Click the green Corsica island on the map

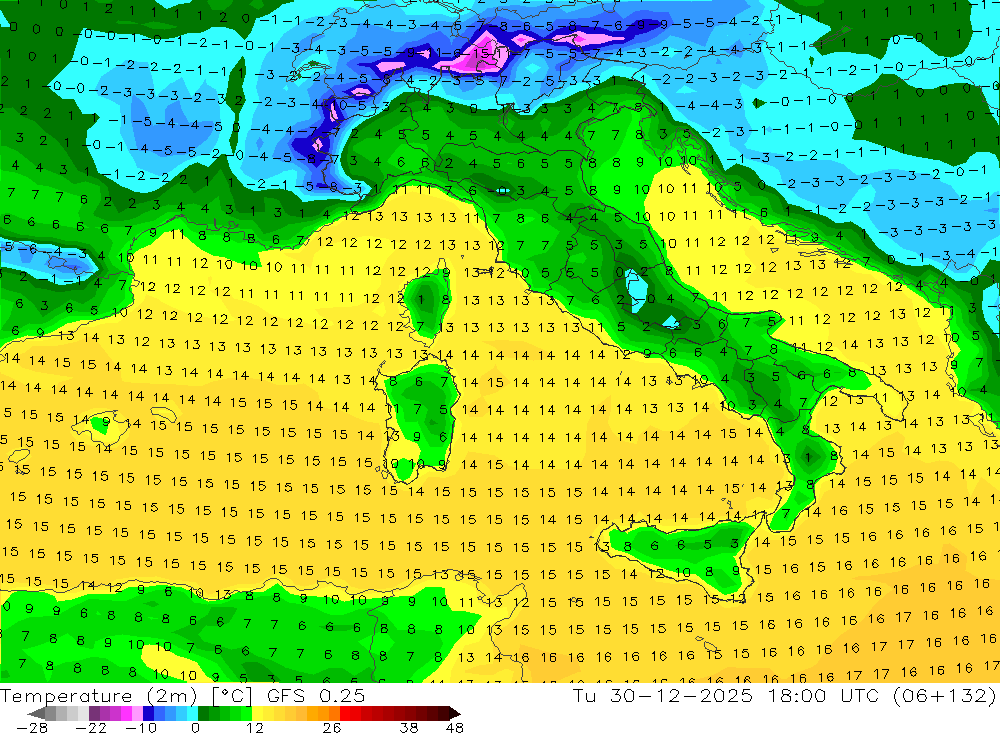click(426, 303)
